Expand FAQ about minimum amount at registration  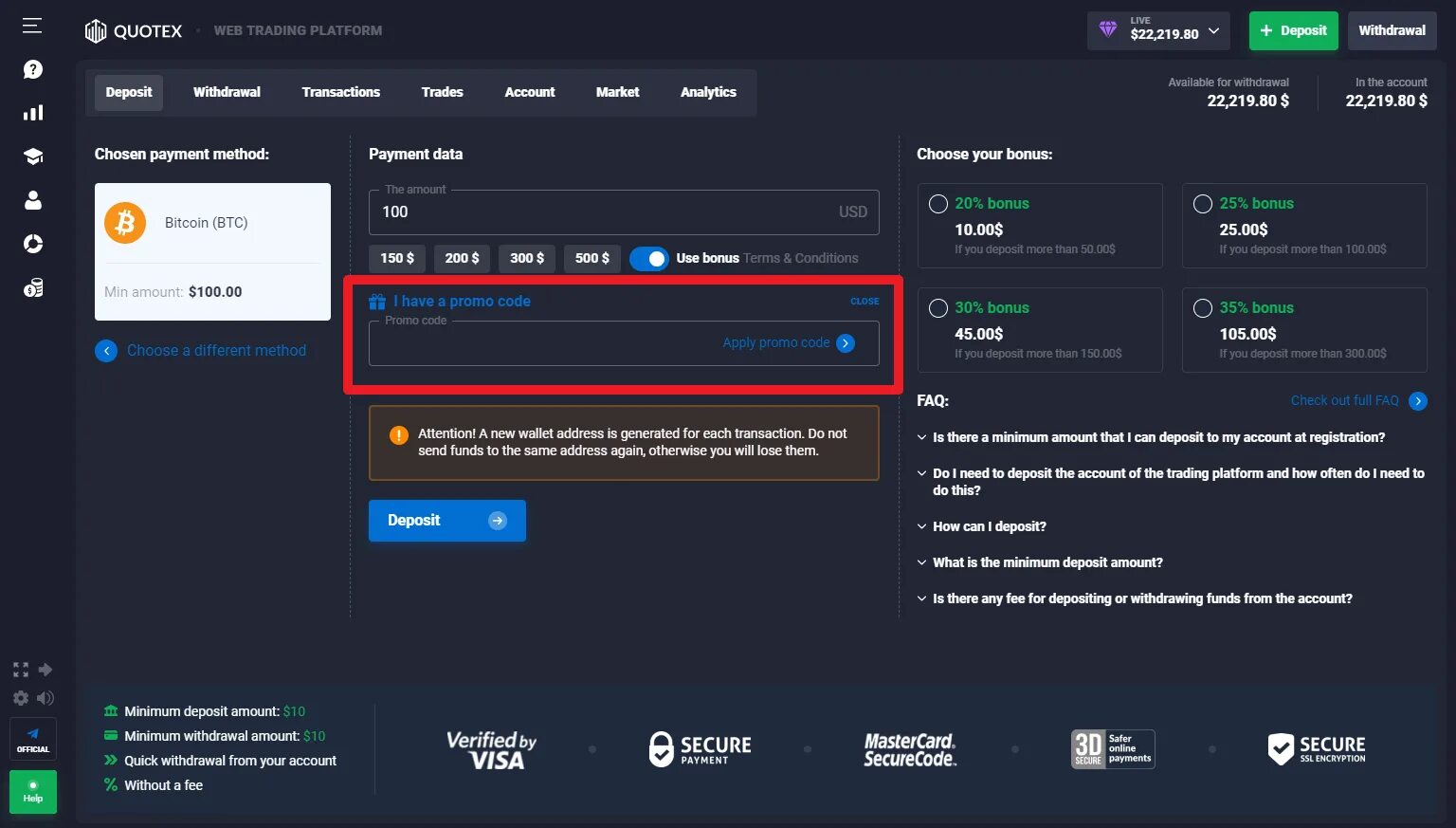pyautogui.click(x=1151, y=437)
